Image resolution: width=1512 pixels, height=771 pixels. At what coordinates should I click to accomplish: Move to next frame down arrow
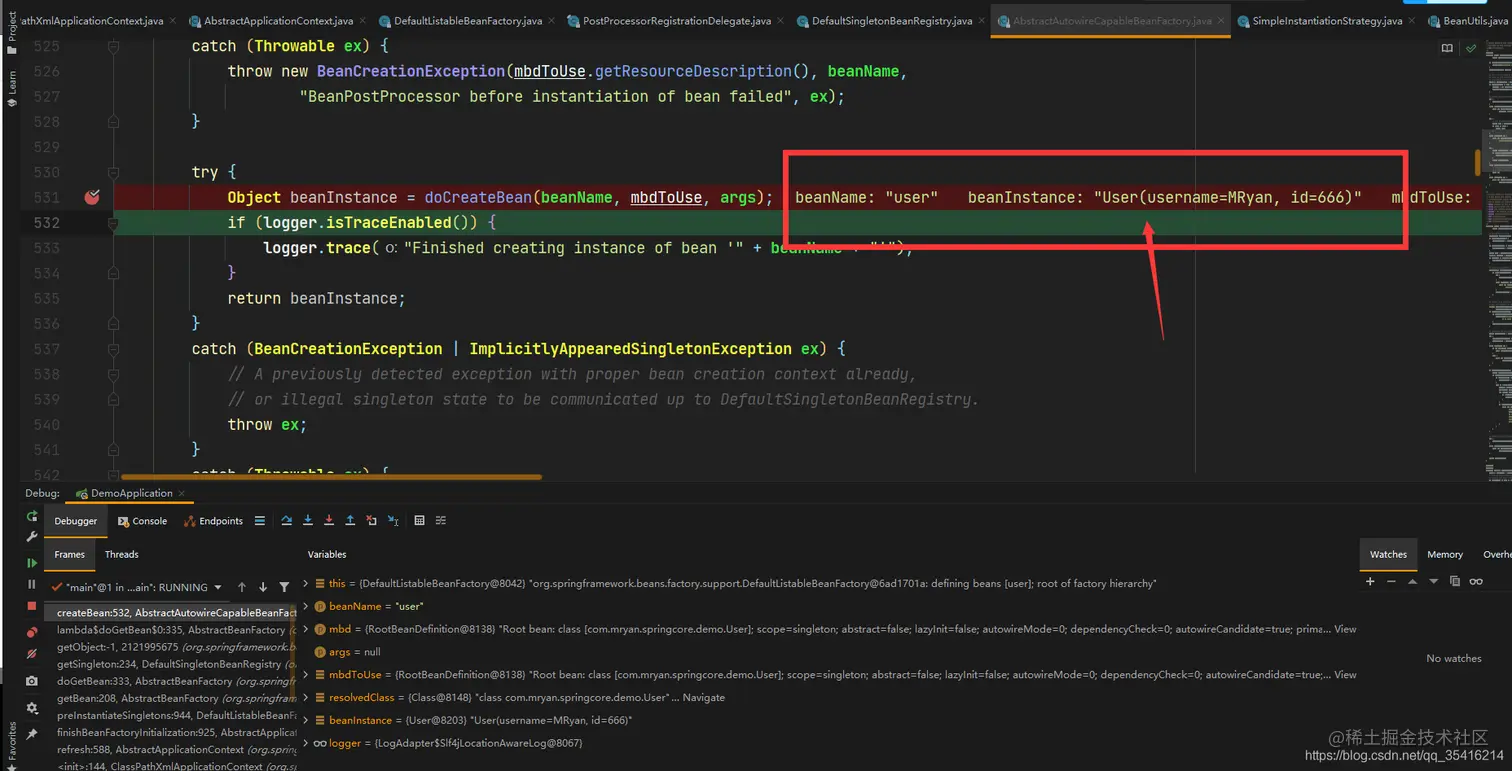(x=263, y=587)
